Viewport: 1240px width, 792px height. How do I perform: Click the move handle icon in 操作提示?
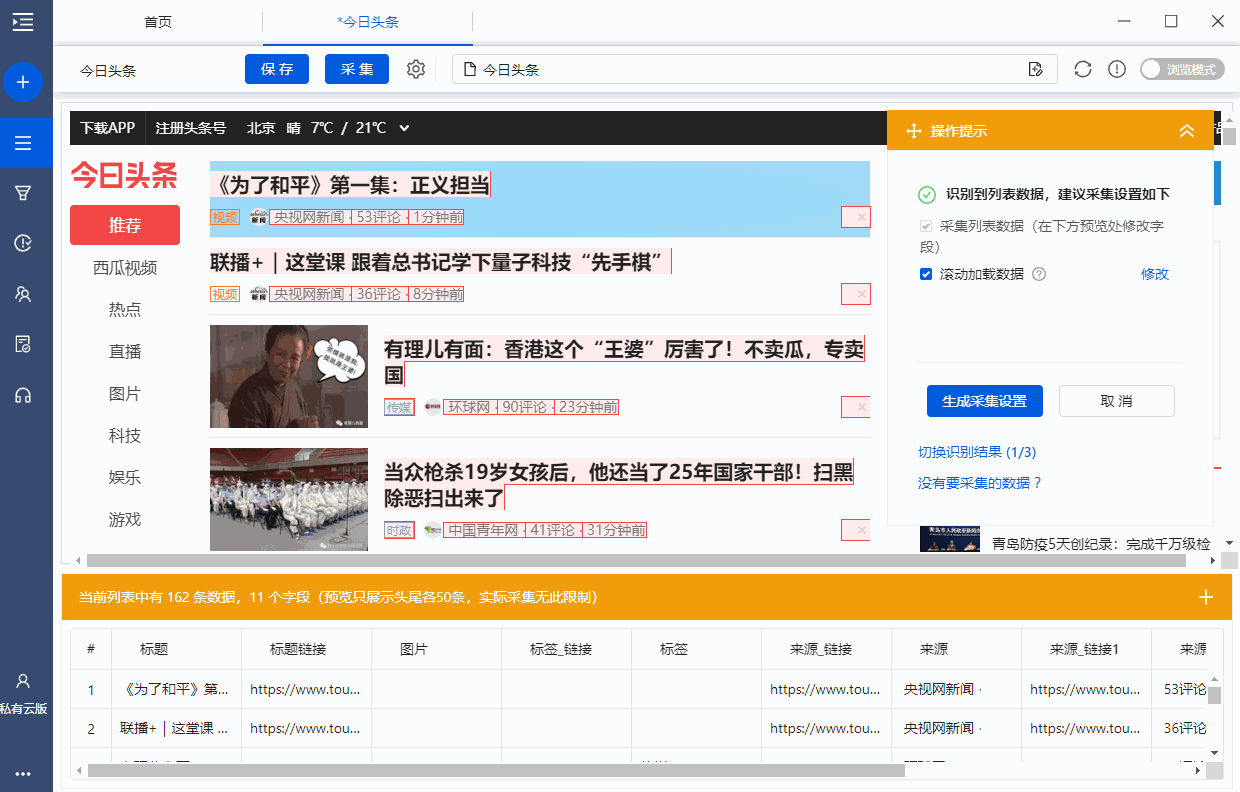click(x=912, y=131)
